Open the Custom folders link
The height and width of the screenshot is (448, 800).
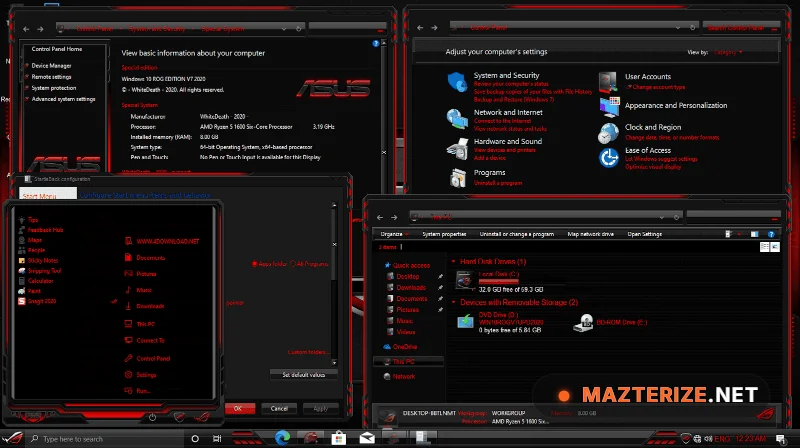click(x=307, y=352)
